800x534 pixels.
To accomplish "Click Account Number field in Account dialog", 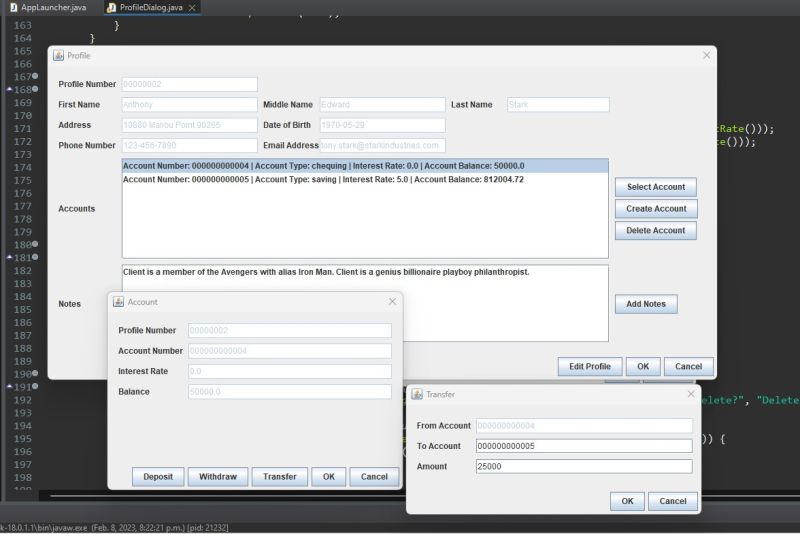I will point(290,351).
